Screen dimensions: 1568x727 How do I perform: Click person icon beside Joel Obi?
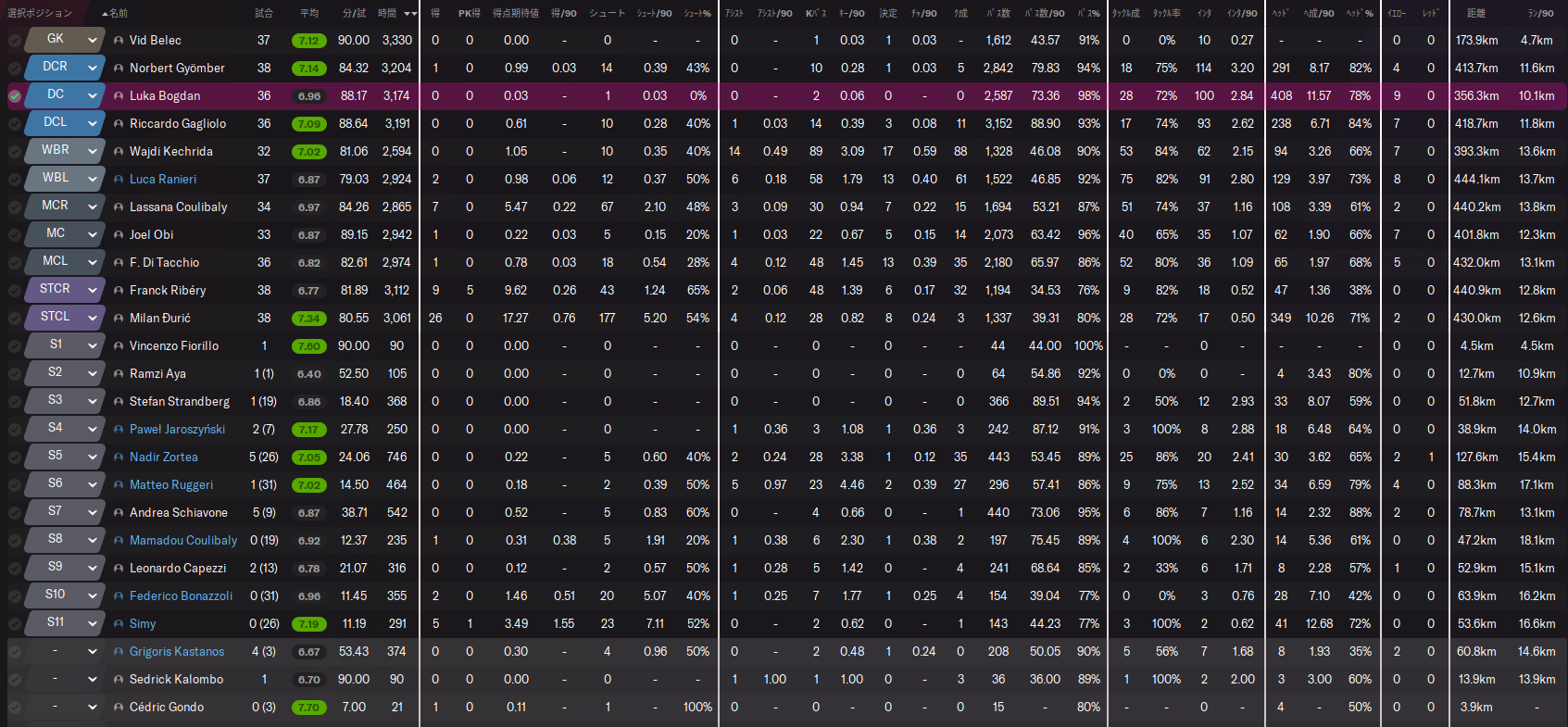tap(119, 235)
